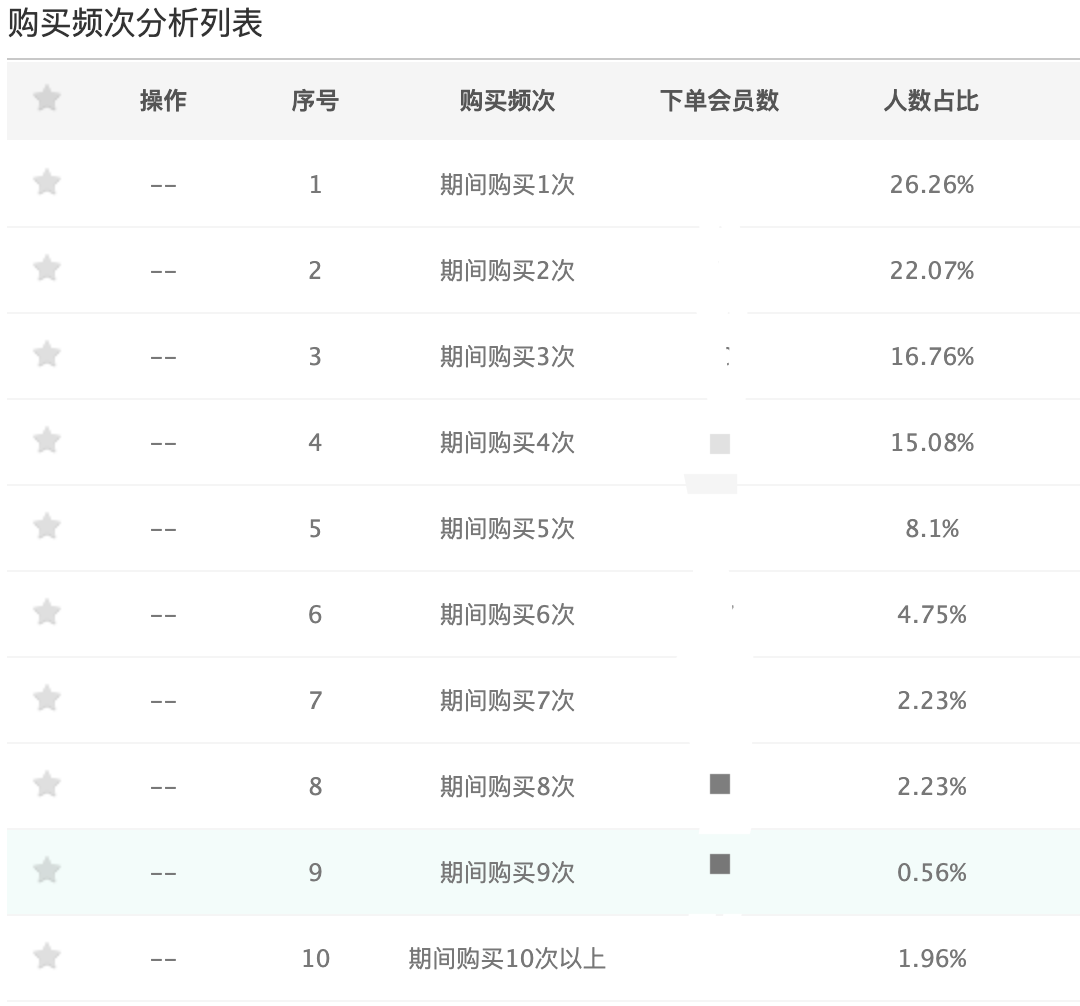Select the 期间购买1次 cell
Image resolution: width=1080 pixels, height=1006 pixels.
[507, 185]
